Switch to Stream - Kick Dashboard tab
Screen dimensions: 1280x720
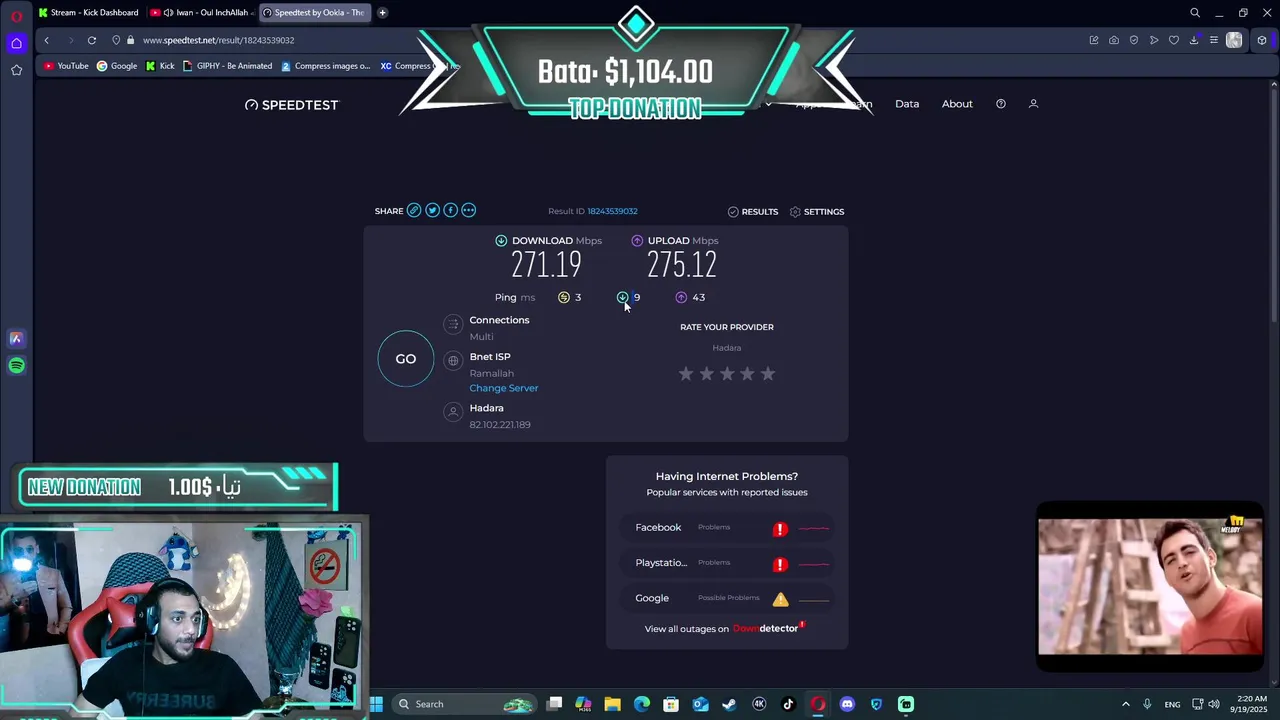point(89,13)
